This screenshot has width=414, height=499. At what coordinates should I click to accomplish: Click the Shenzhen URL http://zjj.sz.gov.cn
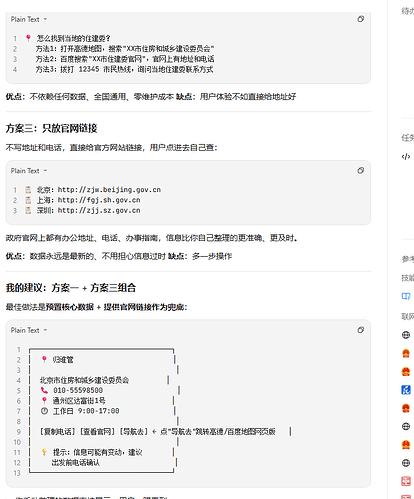pos(99,210)
